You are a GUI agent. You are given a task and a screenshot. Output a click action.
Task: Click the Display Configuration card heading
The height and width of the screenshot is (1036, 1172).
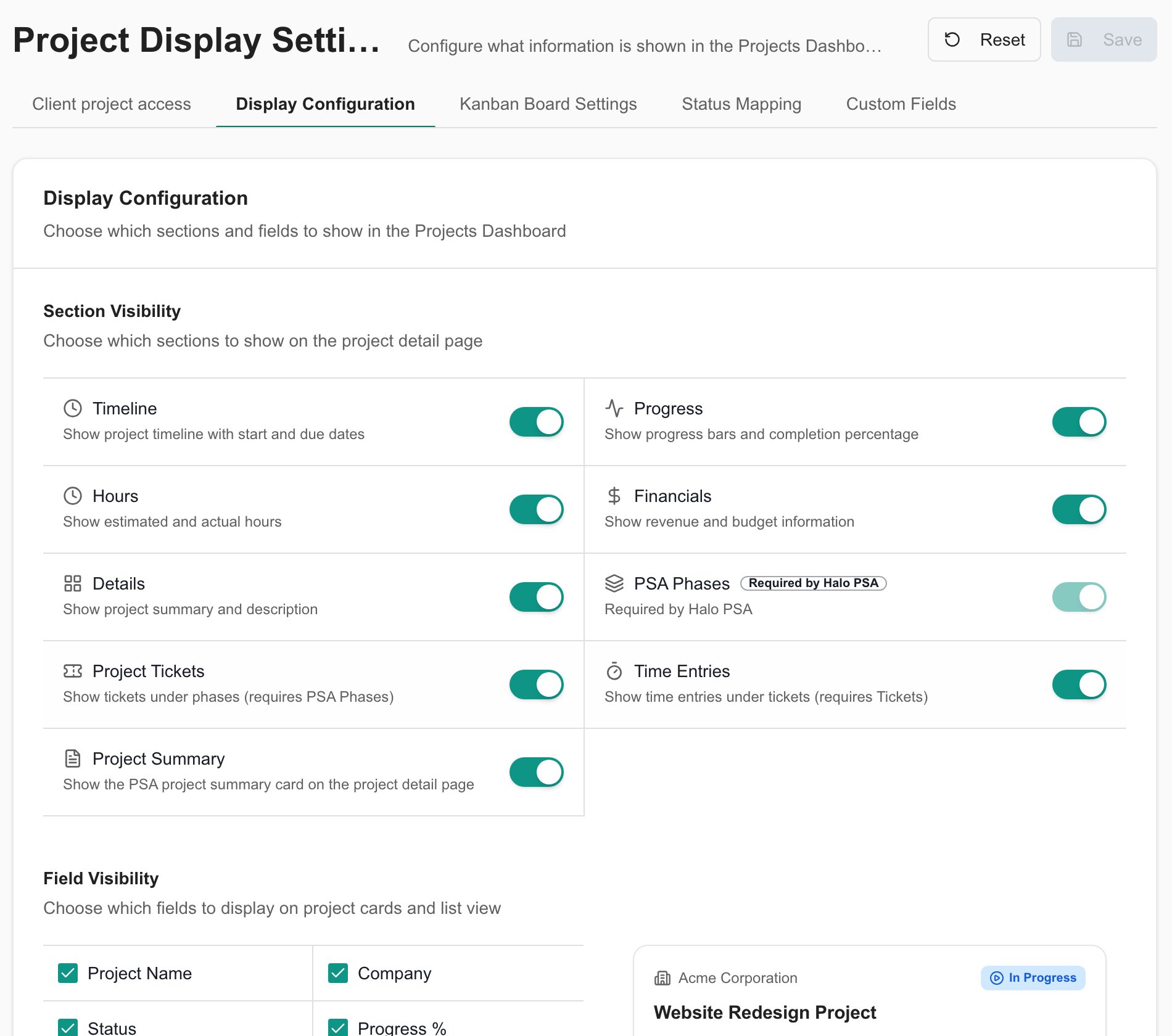pyautogui.click(x=146, y=198)
